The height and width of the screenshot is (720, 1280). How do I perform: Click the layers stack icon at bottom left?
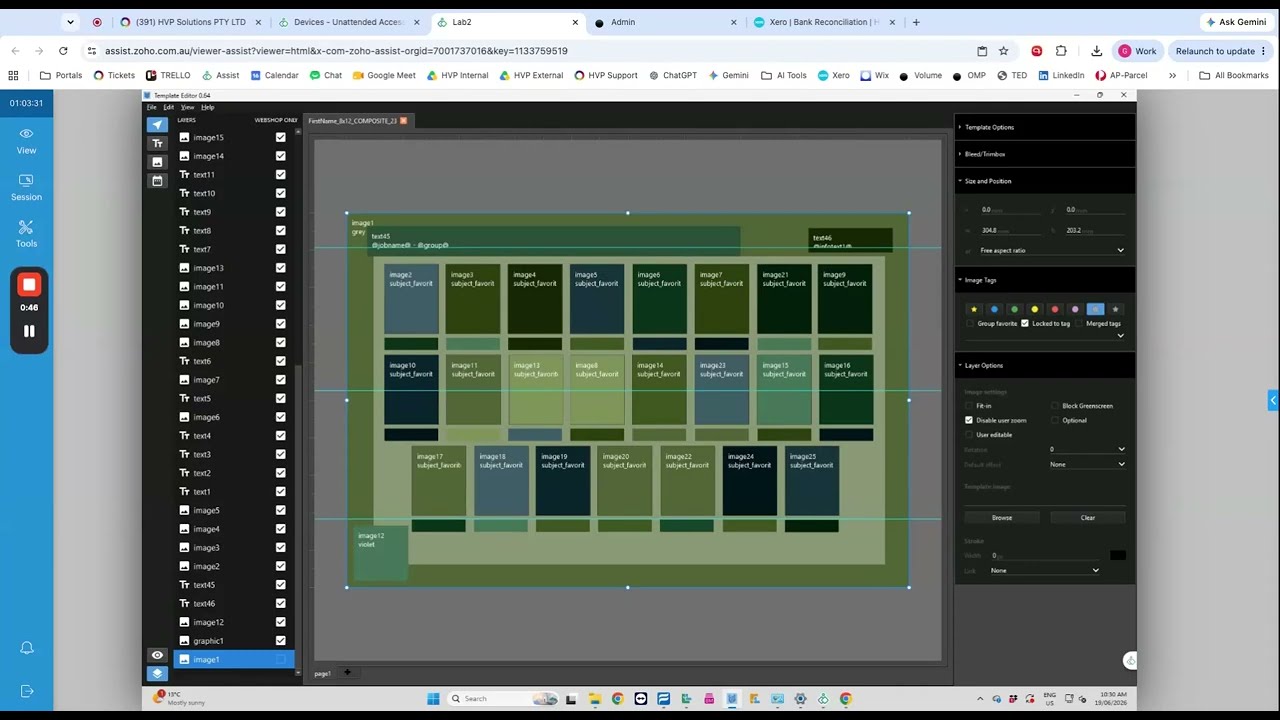[x=157, y=674]
